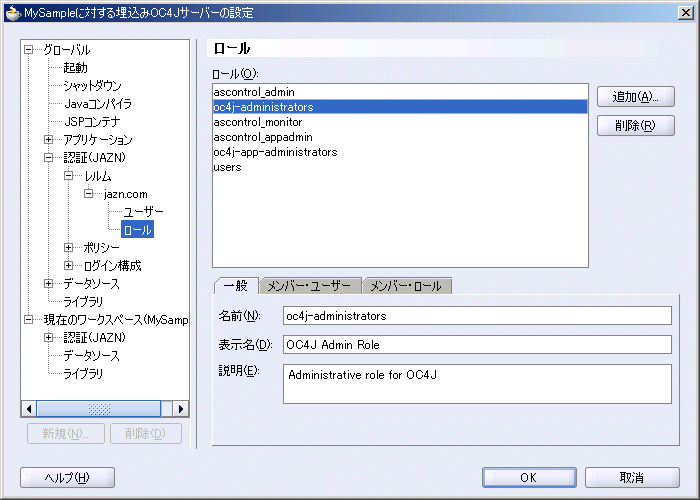
Task: Select シャットダウン in the tree
Action: [x=92, y=85]
